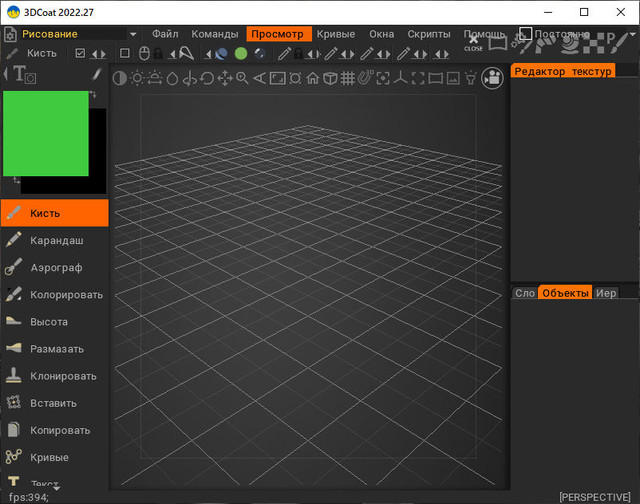Click the magnet snapping icon
This screenshot has height=504, width=640.
[x=364, y=78]
